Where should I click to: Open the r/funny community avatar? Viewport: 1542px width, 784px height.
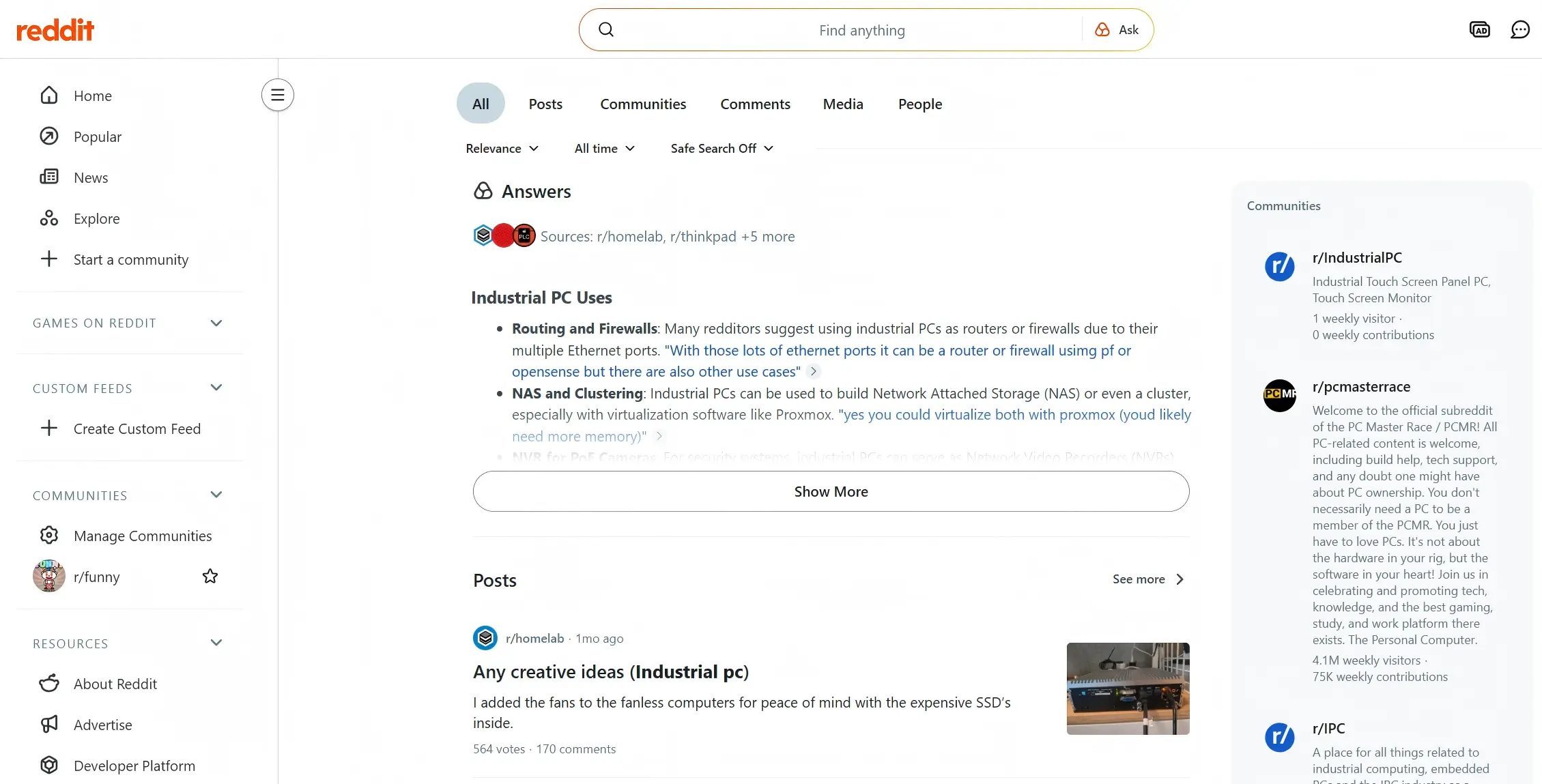coord(49,577)
